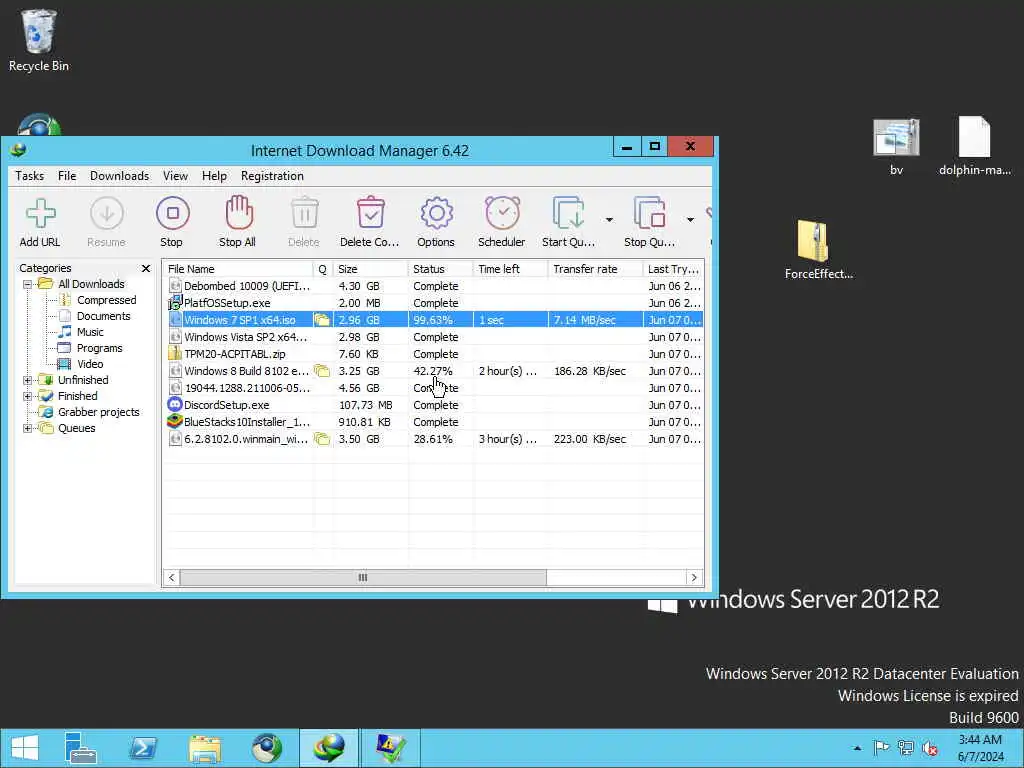Sort by File Name column header
The width and height of the screenshot is (1024, 768).
[x=238, y=269]
